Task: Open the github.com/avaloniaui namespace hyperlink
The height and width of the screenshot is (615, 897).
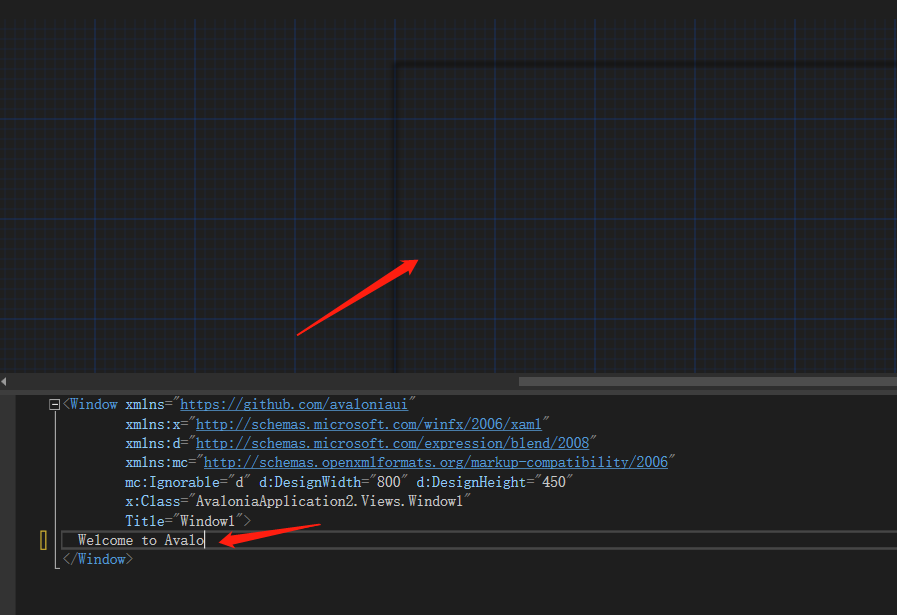Action: (x=294, y=404)
